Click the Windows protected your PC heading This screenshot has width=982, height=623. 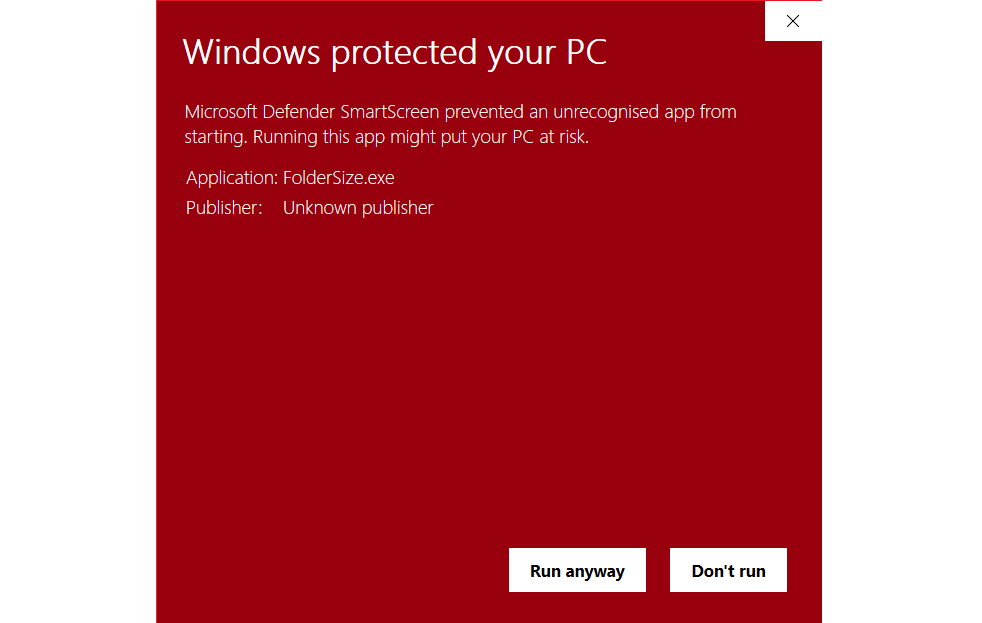tap(395, 52)
